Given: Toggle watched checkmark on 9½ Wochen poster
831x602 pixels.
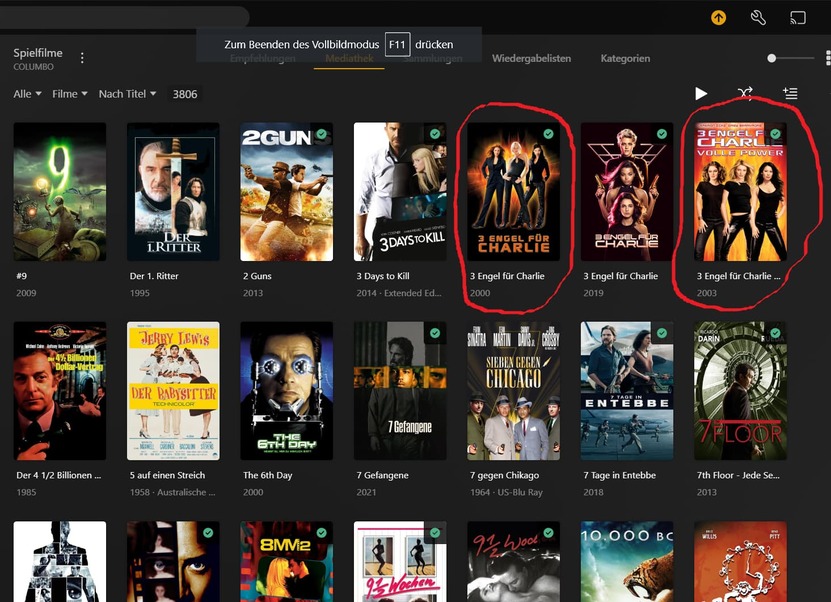Looking at the screenshot, I should pos(435,533).
